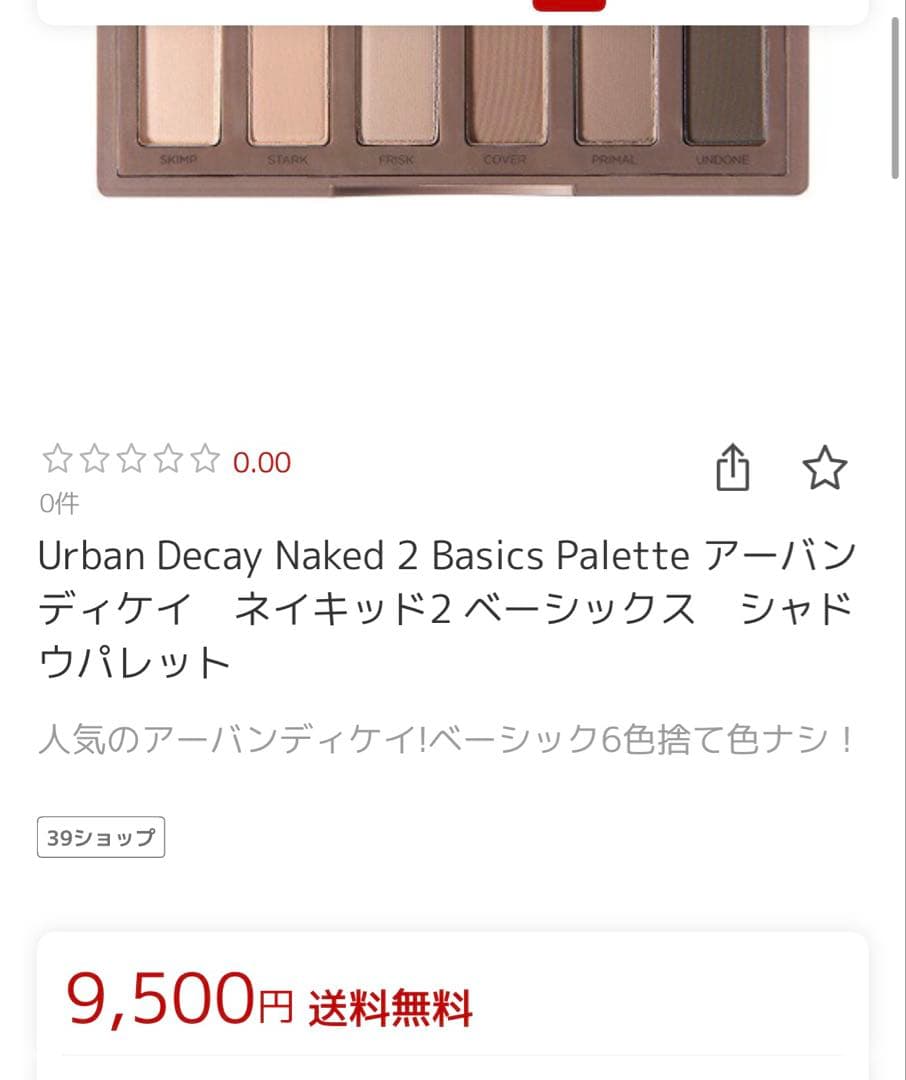The height and width of the screenshot is (1080, 906).
Task: Click the red button above the palette image
Action: [x=568, y=4]
